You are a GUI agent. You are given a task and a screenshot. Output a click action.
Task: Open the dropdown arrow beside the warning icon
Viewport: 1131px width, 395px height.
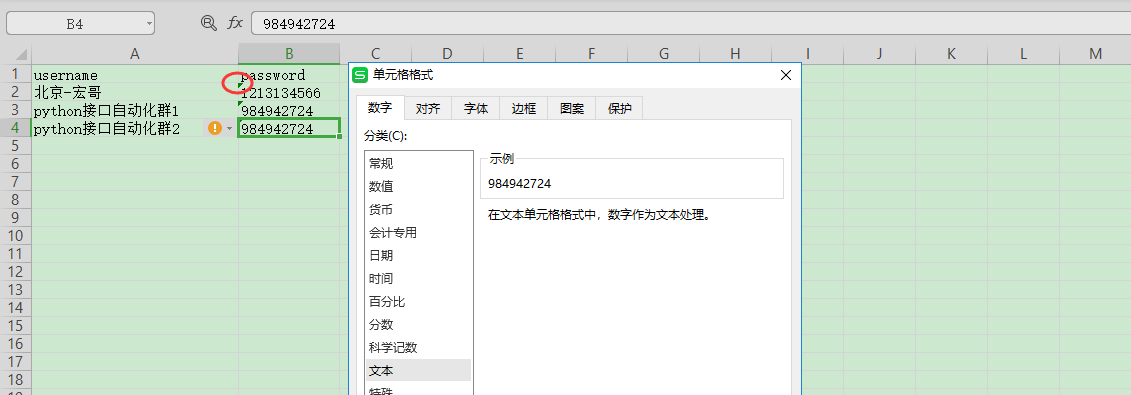(x=229, y=128)
